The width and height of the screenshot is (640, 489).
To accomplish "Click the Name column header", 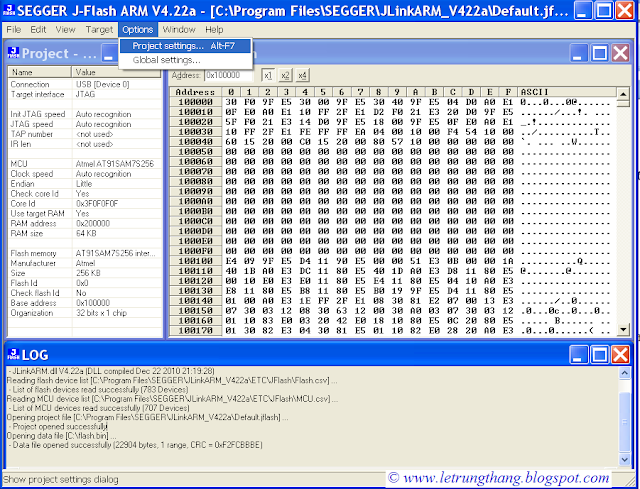I will click(40, 72).
